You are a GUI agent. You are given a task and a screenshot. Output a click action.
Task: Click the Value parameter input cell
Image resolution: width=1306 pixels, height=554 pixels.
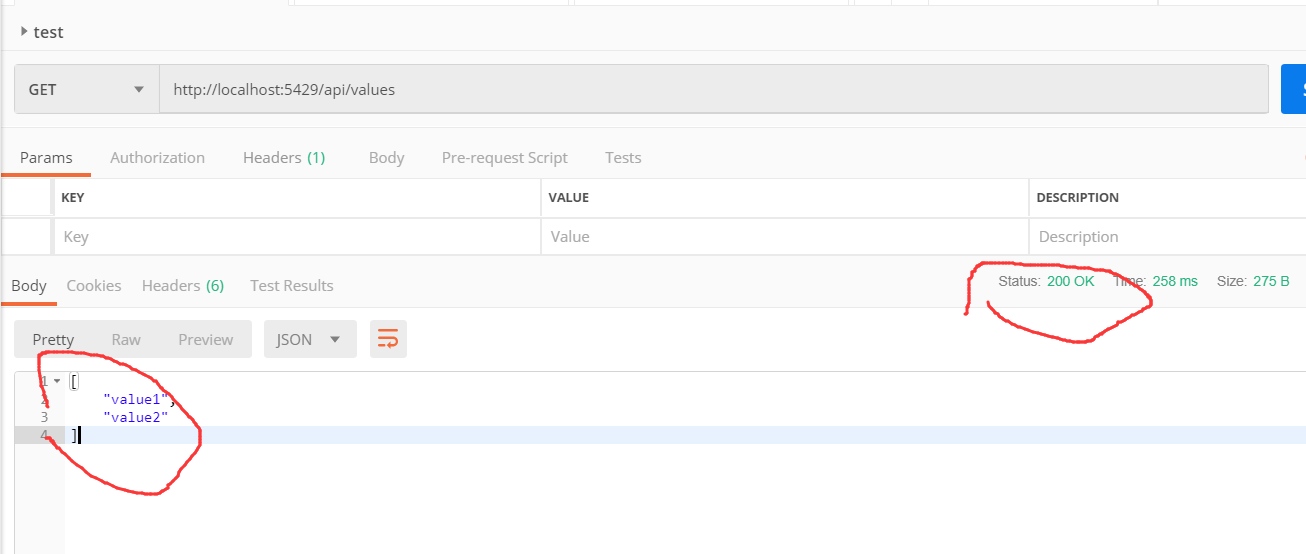(784, 237)
